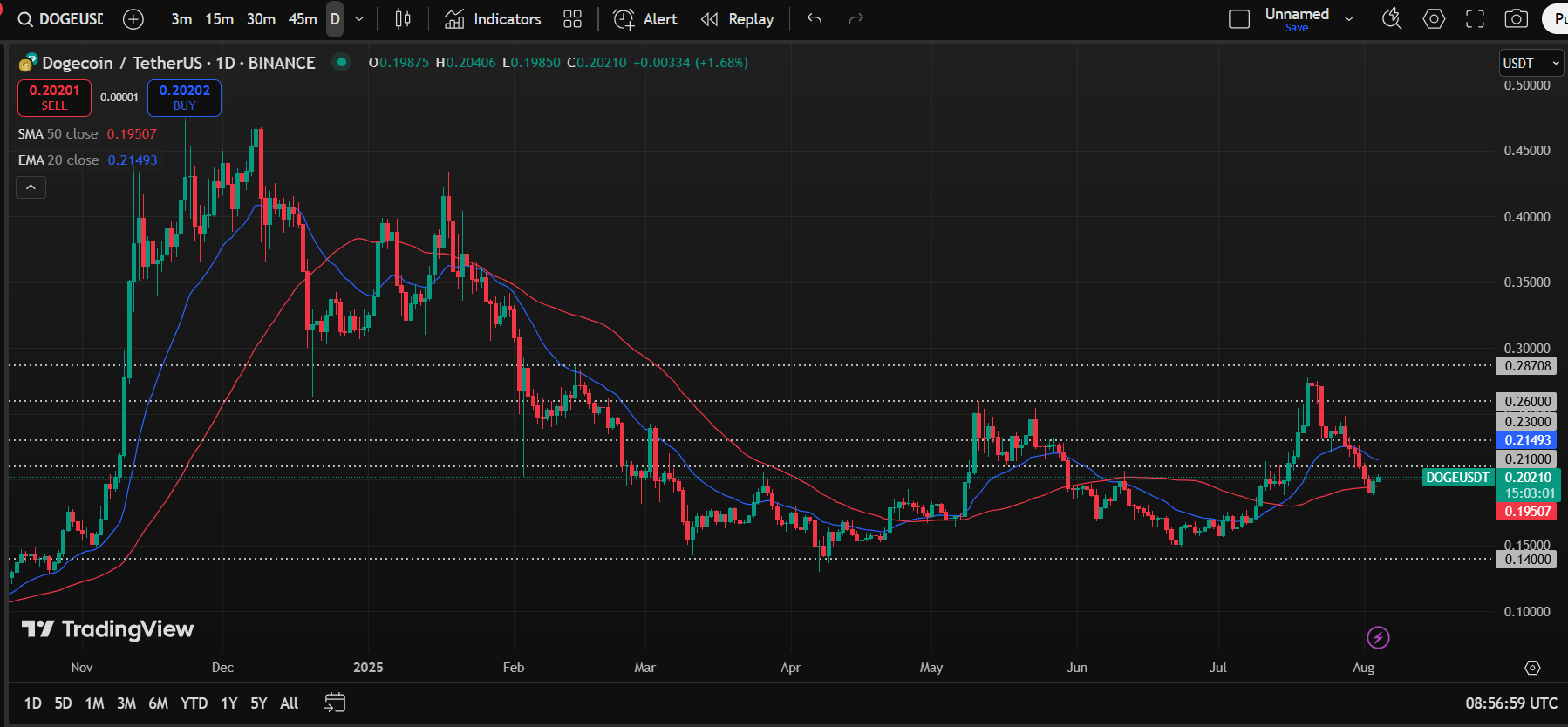Open the Unnamed layout save button
1568x727 pixels.
coord(1297,19)
